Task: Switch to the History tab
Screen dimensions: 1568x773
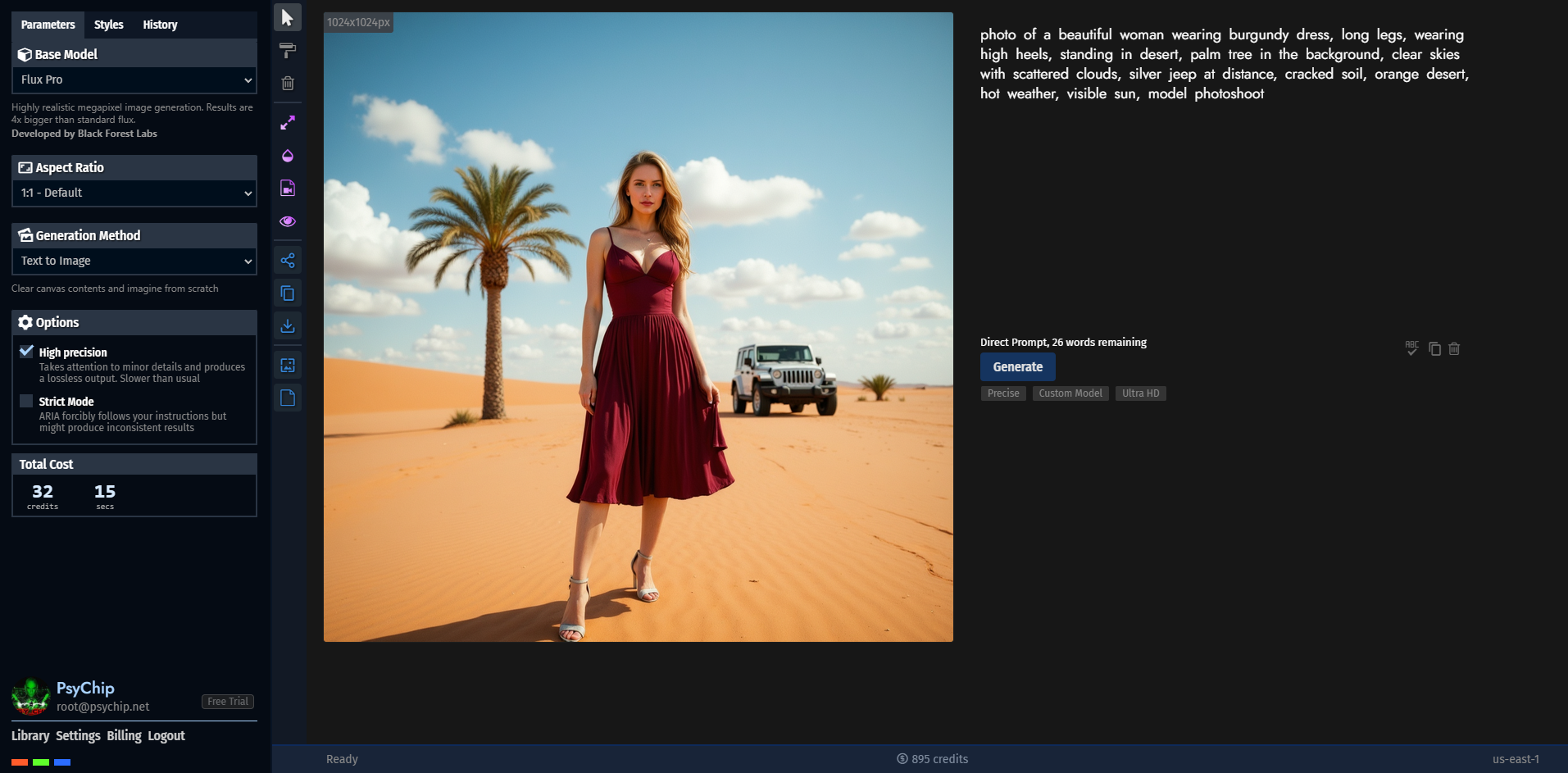Action: point(160,25)
